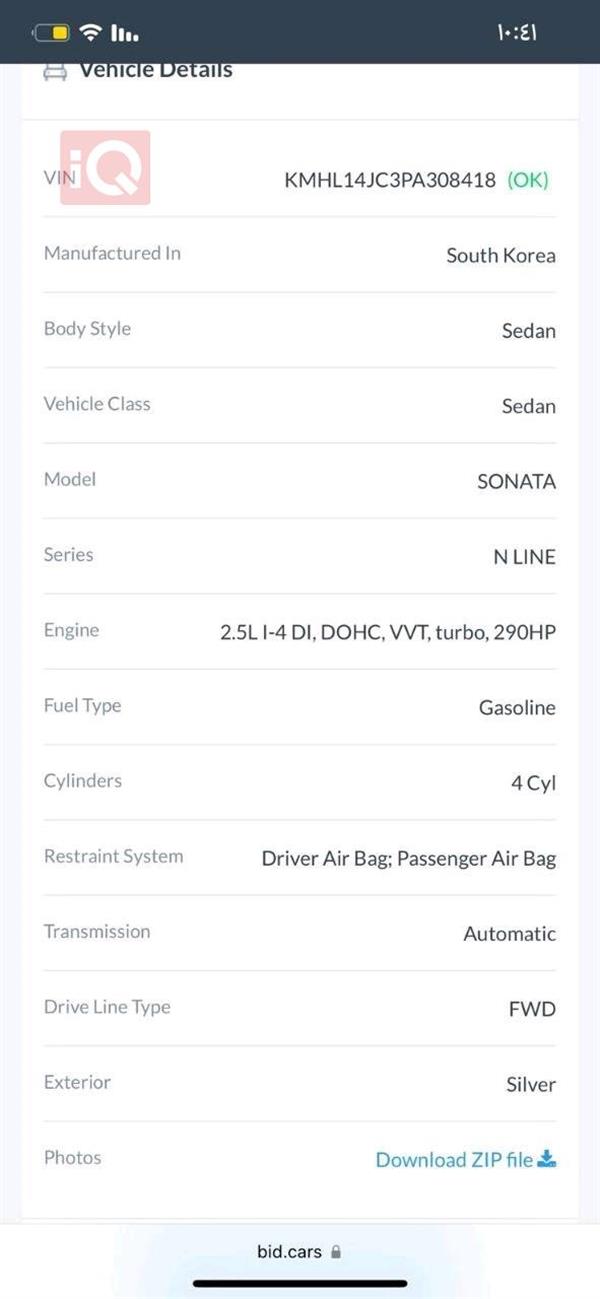The image size is (600, 1299).
Task: Click the SONATA model value
Action: point(516,481)
